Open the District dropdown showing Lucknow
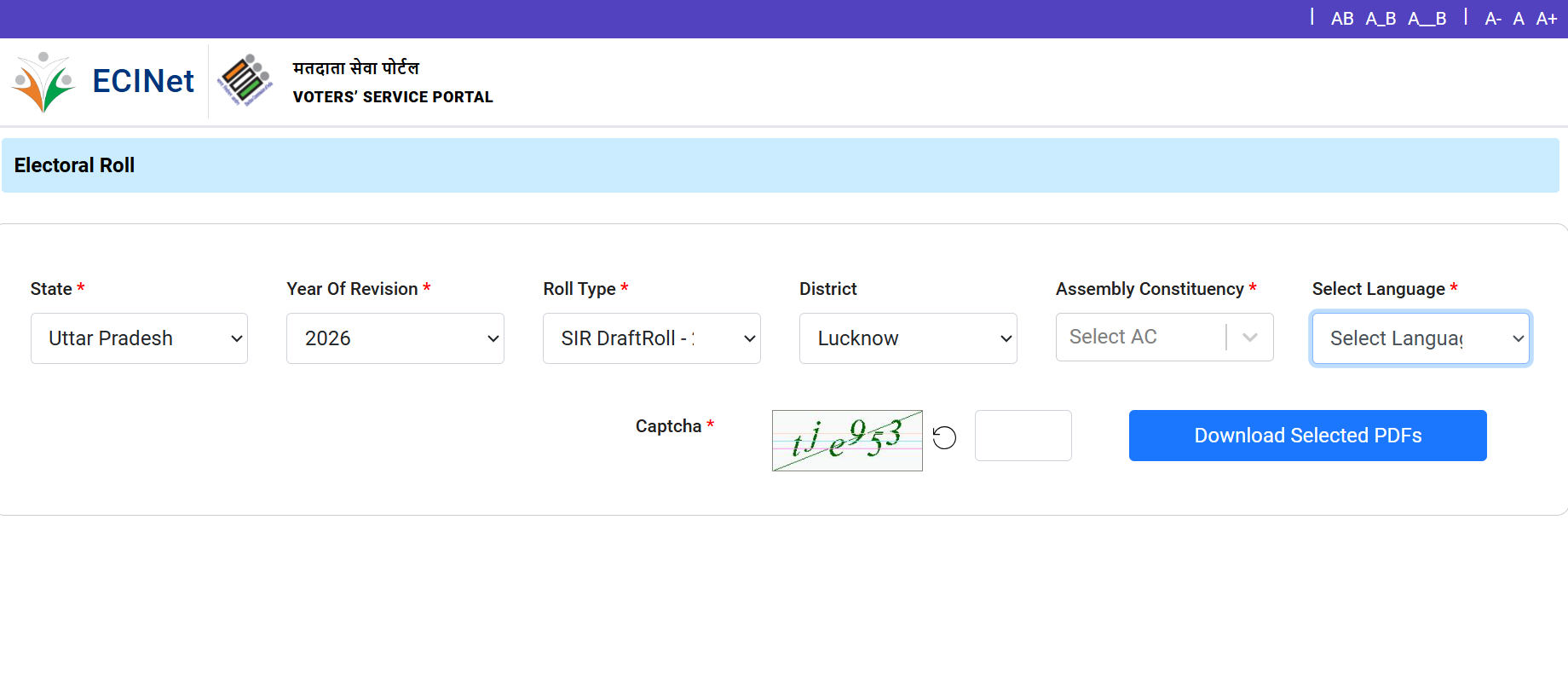The width and height of the screenshot is (1568, 693). pyautogui.click(x=908, y=338)
